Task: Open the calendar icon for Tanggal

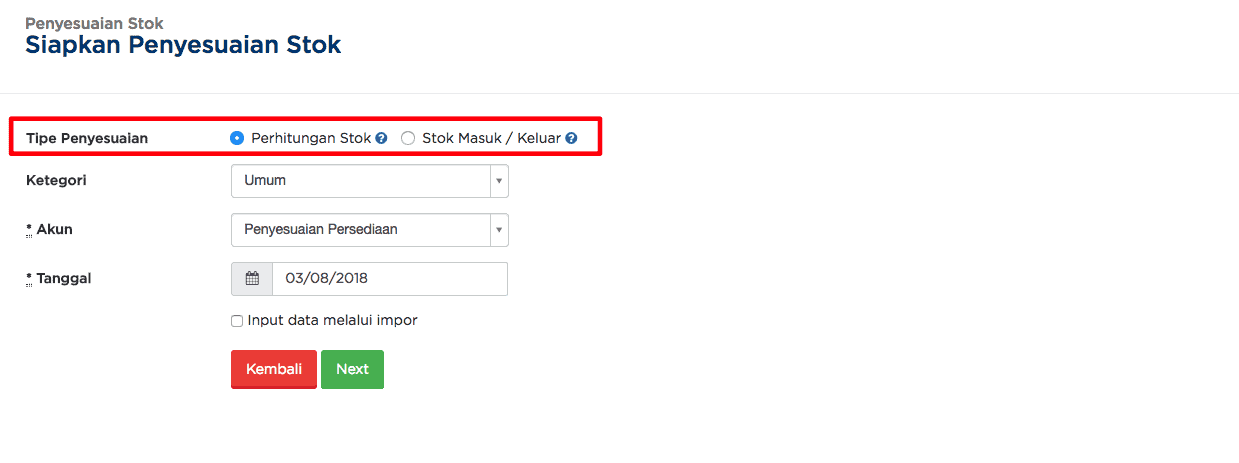Action: click(252, 279)
